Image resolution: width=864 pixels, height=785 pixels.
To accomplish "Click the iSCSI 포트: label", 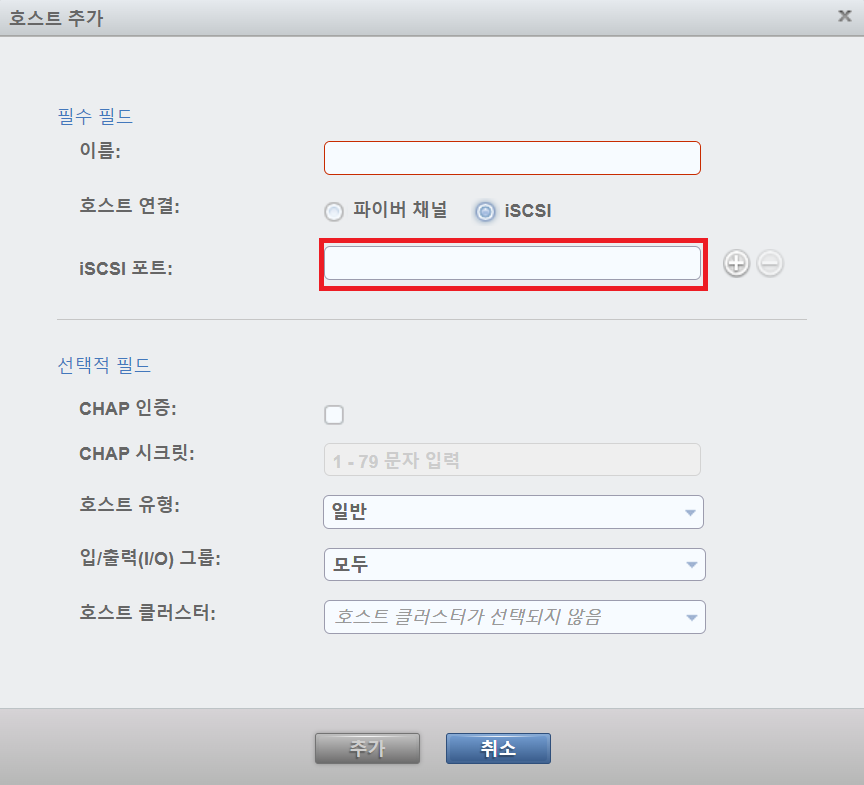I will 126,268.
